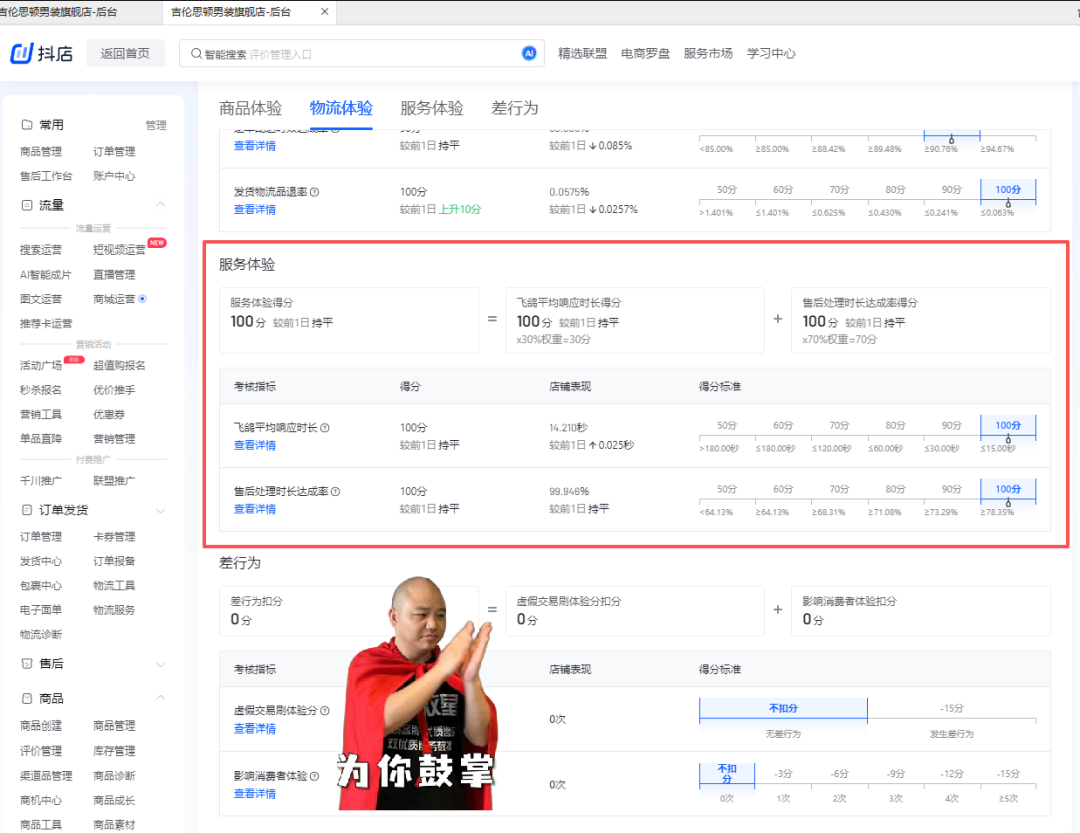
Task: Click the AI icon in search box
Action: click(x=529, y=53)
